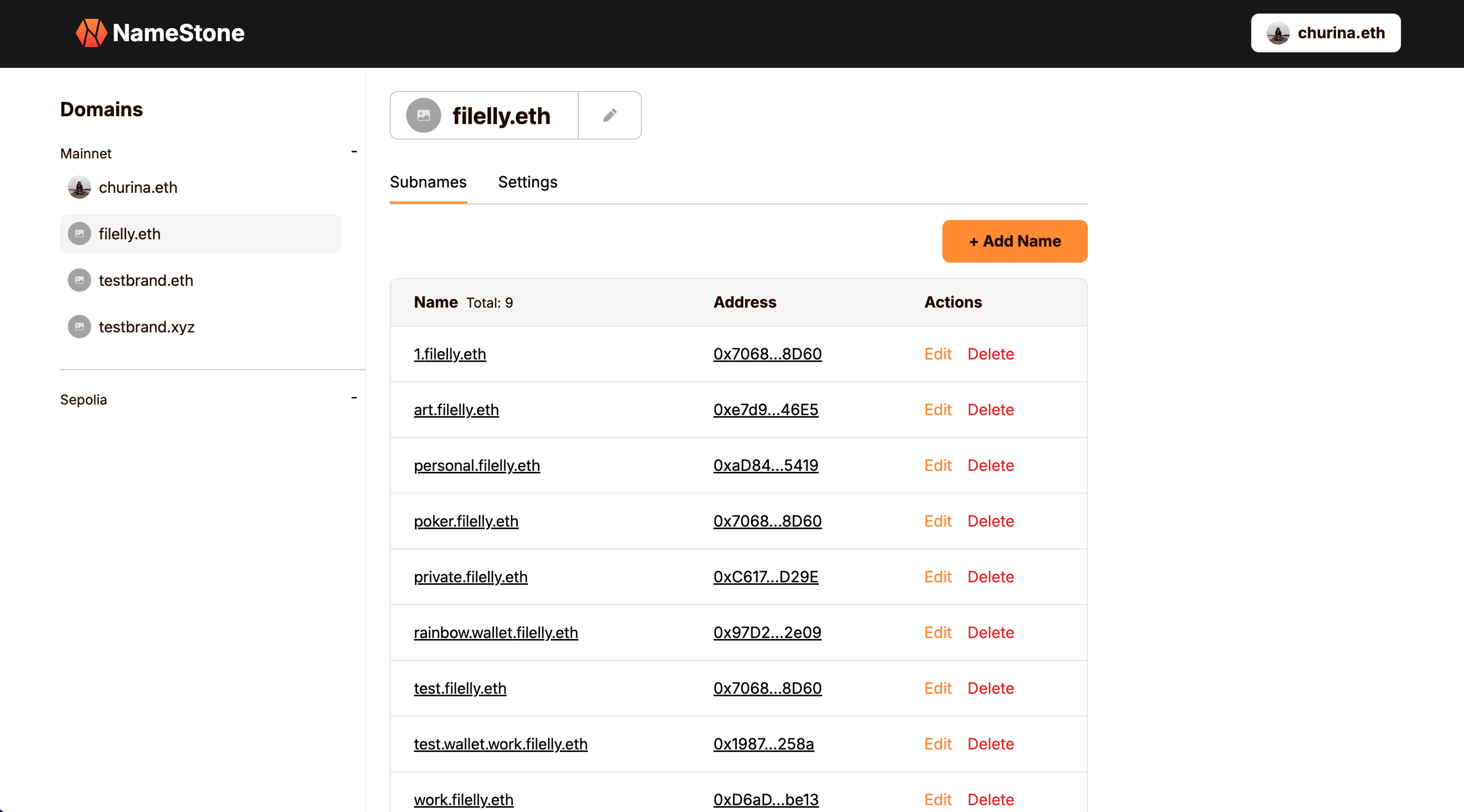The image size is (1464, 812).
Task: Click churina.eth avatar in Domains sidebar
Action: pyautogui.click(x=79, y=187)
